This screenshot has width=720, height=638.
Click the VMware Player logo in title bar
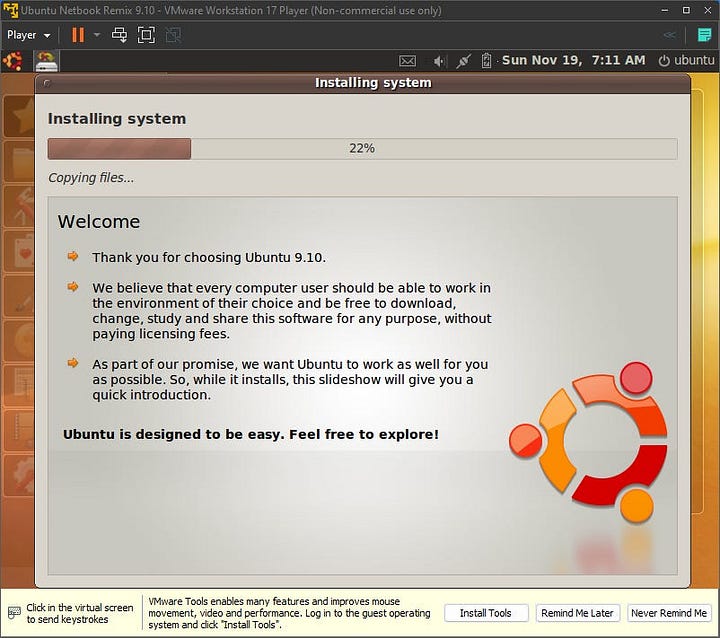tap(10, 10)
